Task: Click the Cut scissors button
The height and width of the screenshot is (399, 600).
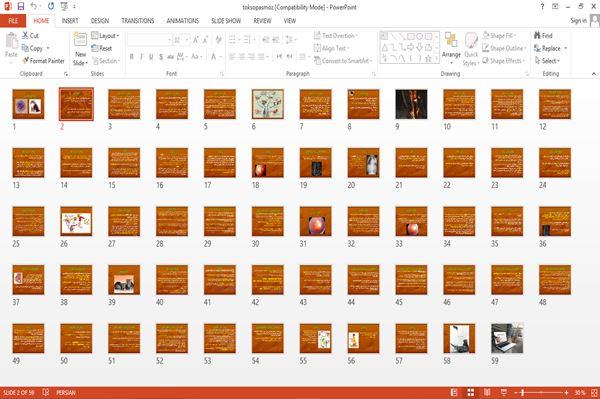Action: 30,35
